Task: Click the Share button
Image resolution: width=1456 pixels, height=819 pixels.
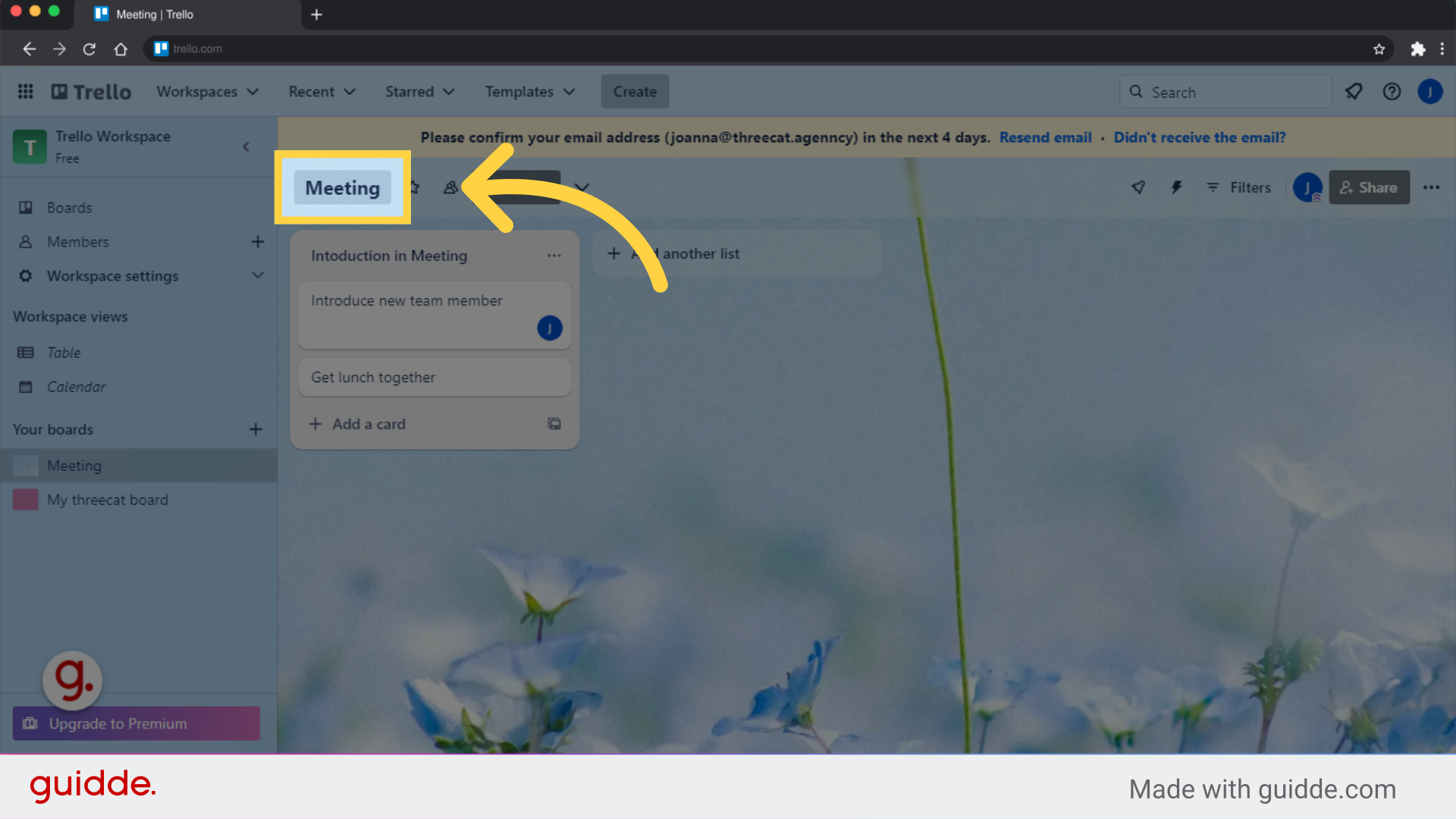Action: coord(1369,187)
